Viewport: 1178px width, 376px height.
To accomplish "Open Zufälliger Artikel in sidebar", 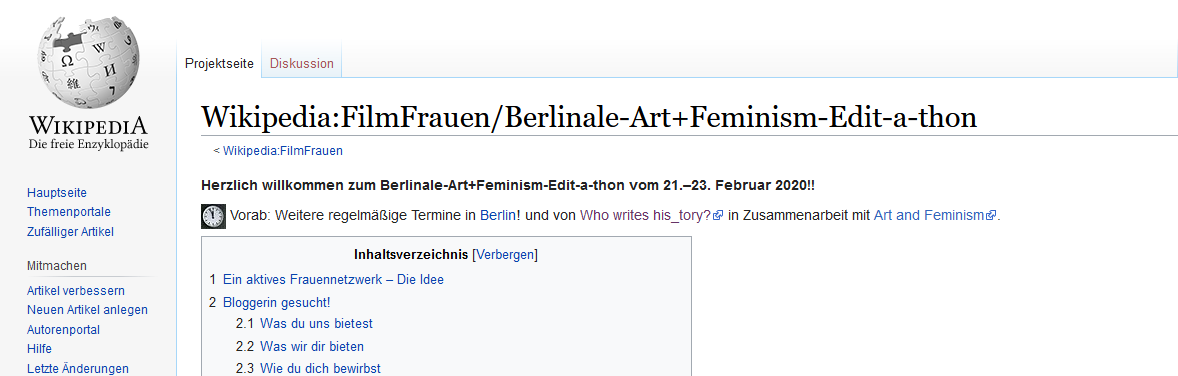I will tap(71, 232).
